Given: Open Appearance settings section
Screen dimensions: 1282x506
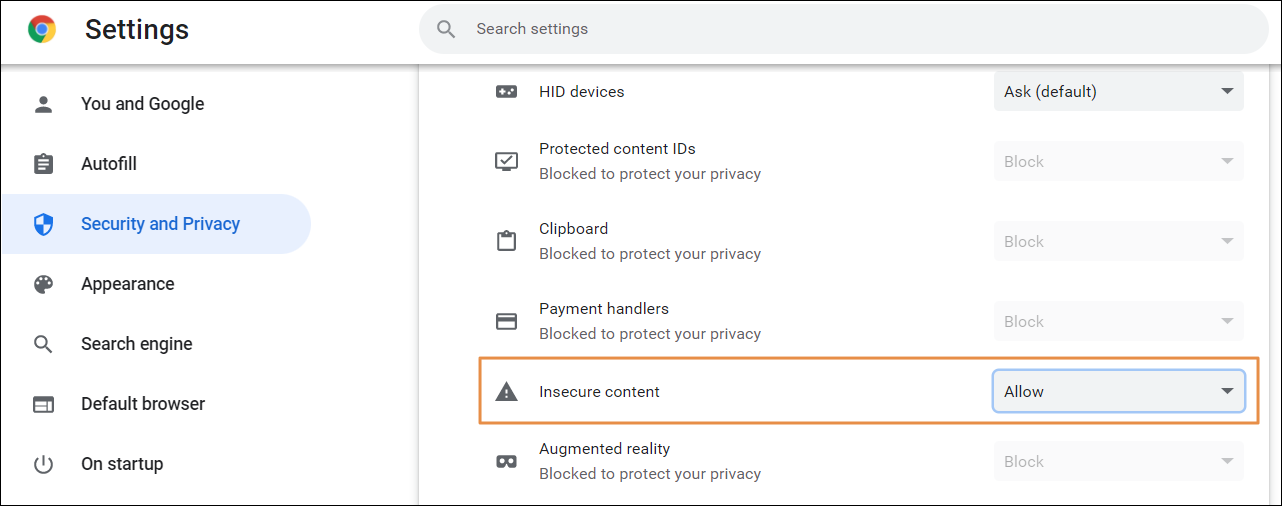Looking at the screenshot, I should click(127, 284).
